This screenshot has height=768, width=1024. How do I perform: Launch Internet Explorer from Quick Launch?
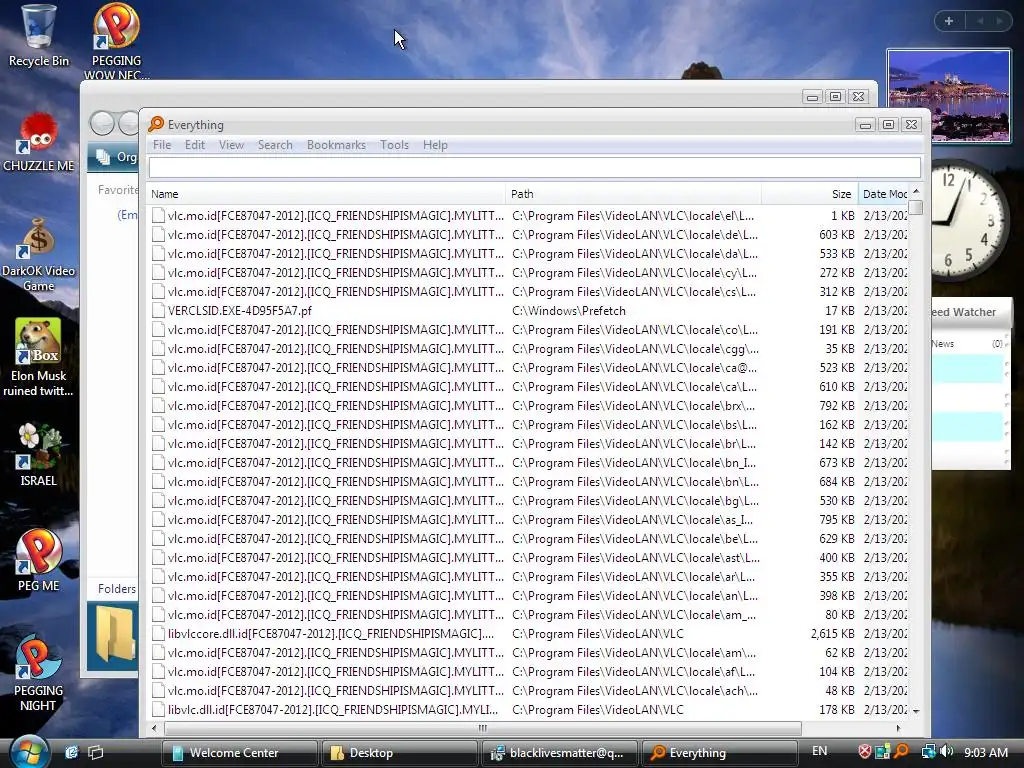pos(71,752)
